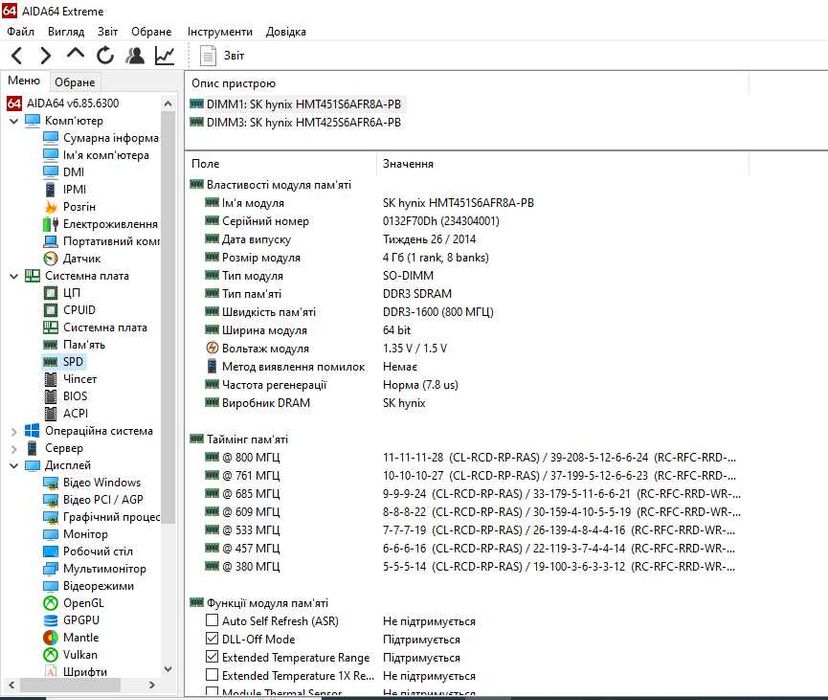Open the Довідка menu
Screen dimensions: 828x700
point(286,32)
